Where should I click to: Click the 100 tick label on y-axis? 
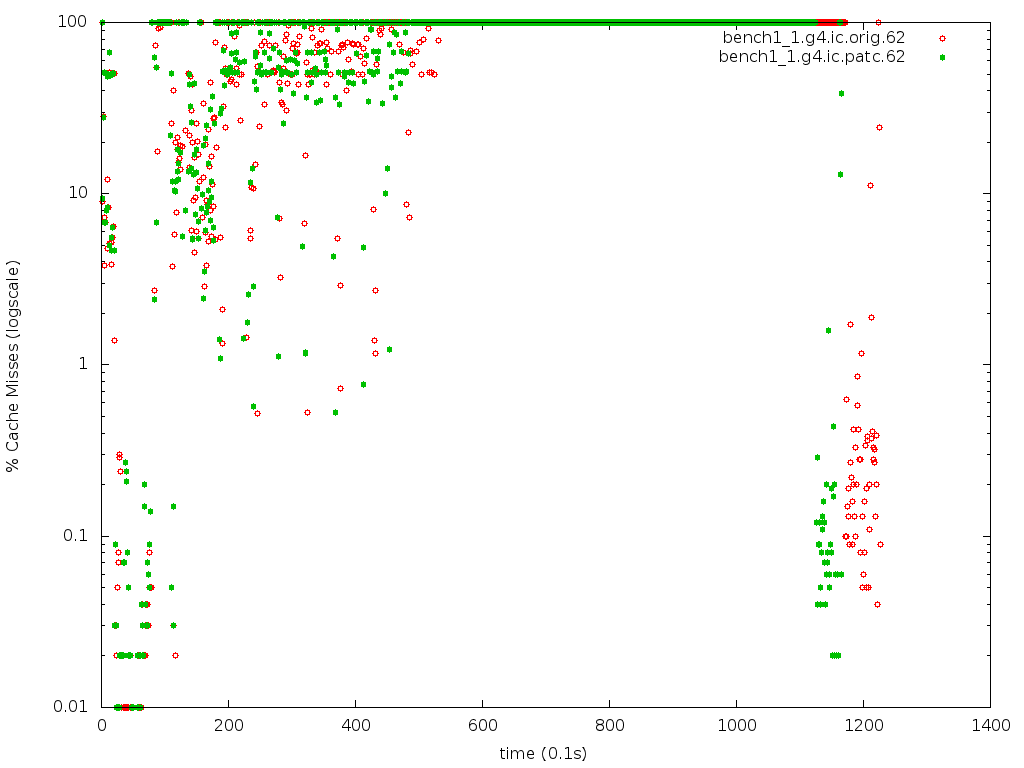81,22
